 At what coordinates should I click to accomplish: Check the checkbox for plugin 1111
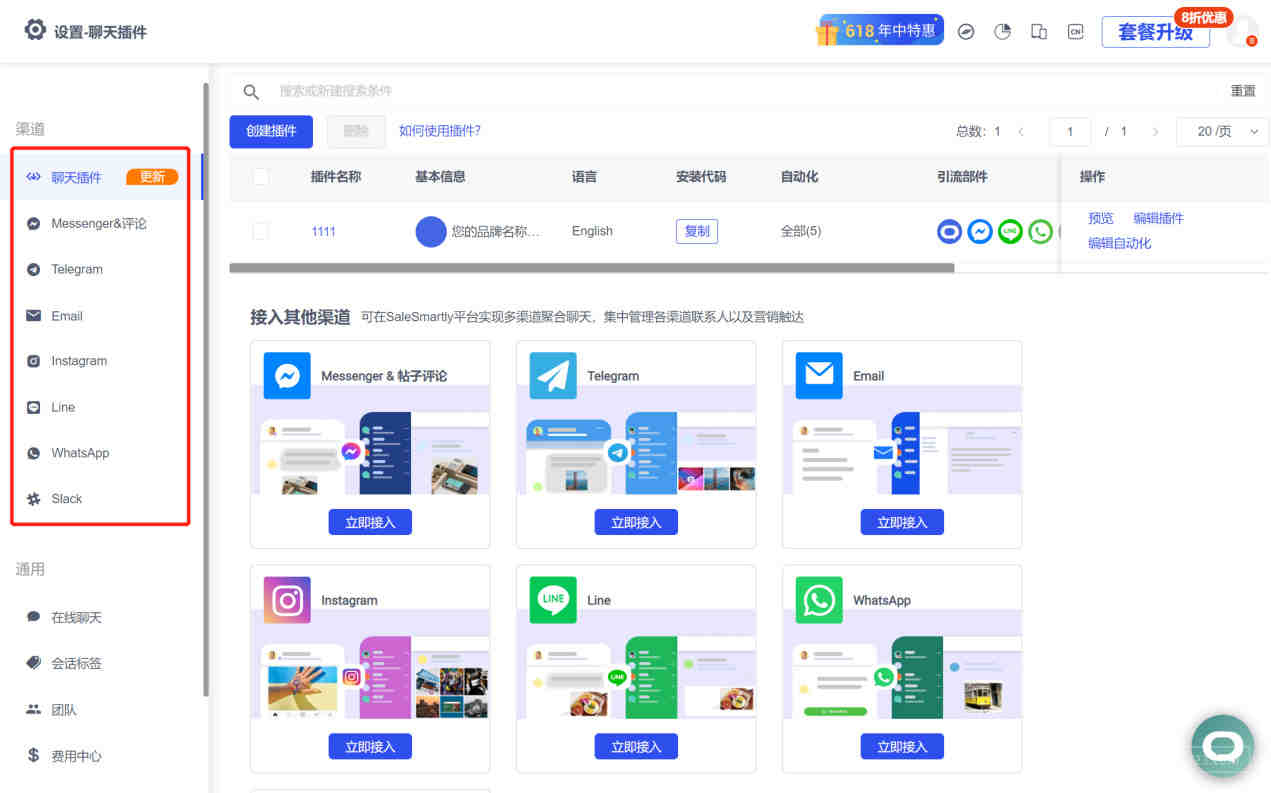click(x=260, y=231)
